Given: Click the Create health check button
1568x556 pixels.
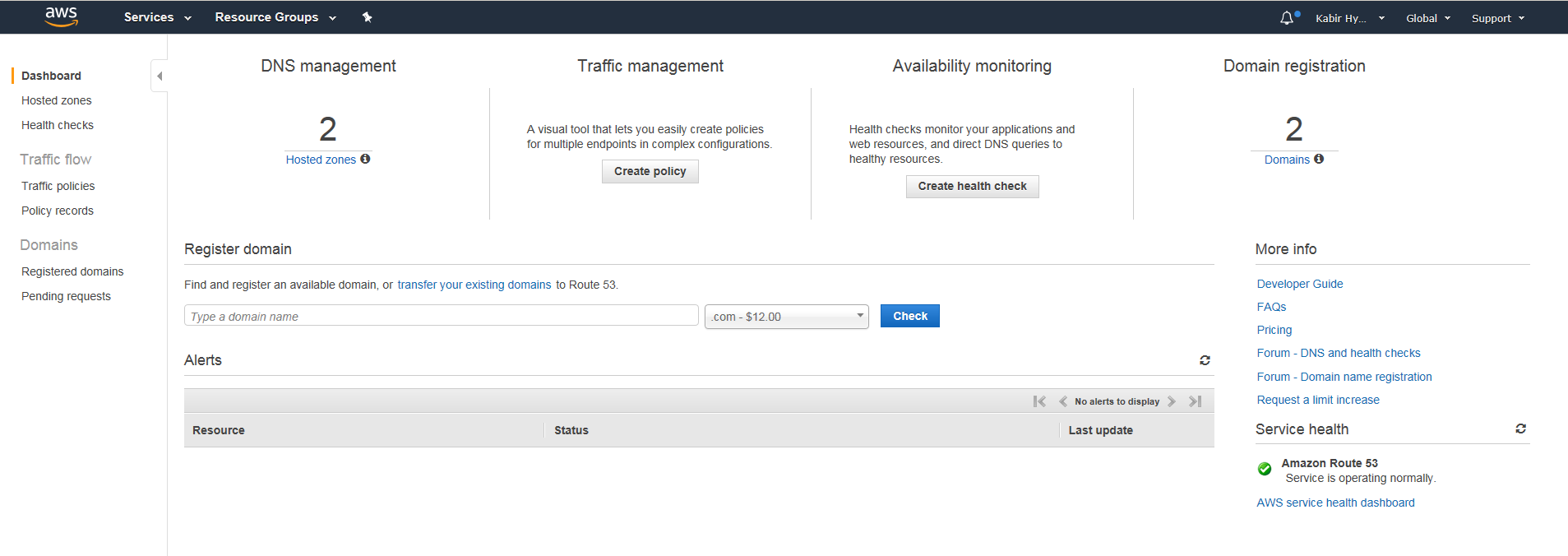Looking at the screenshot, I should tap(973, 186).
